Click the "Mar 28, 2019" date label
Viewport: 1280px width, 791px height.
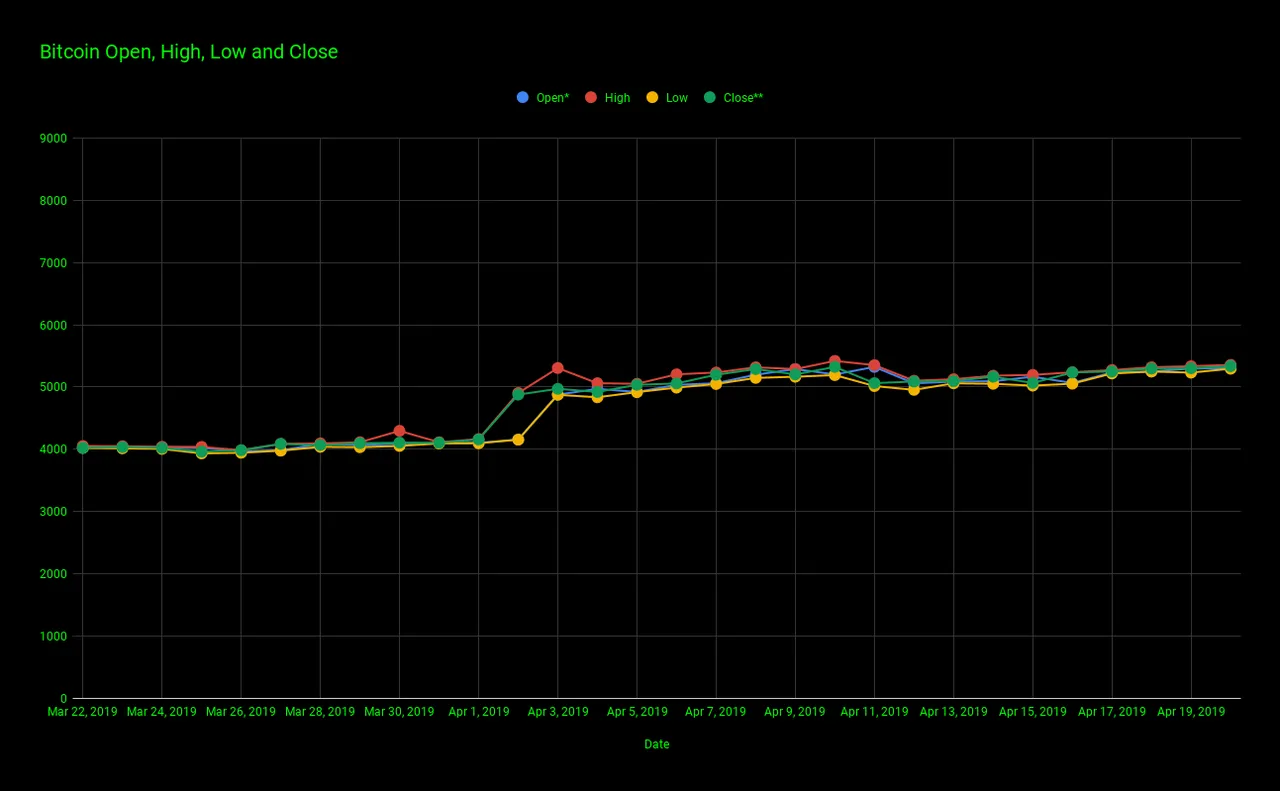[320, 712]
